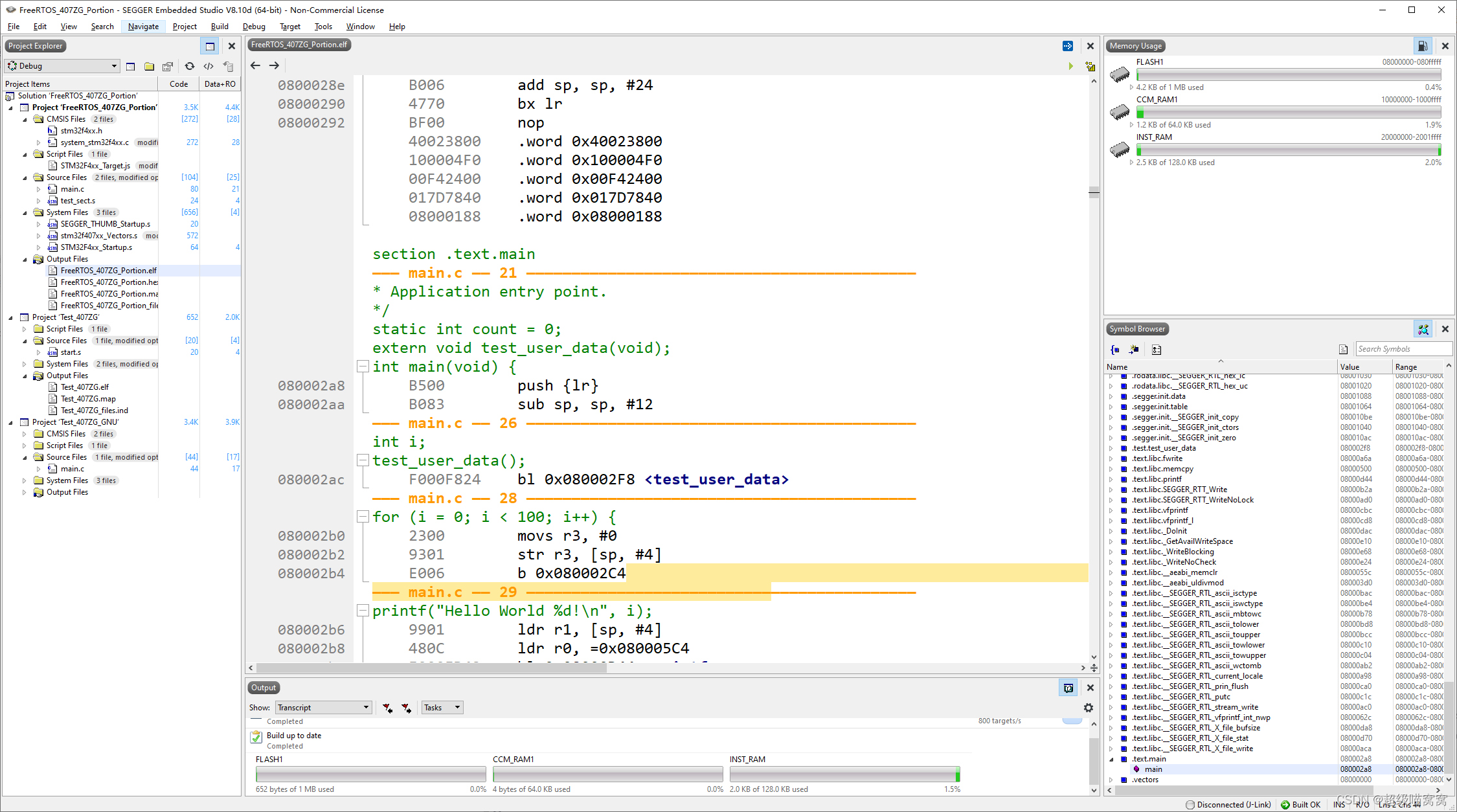Screen dimensions: 1457x812
Task: Expand the Script Files folder of Project Test_407ZG
Action: tap(25, 329)
